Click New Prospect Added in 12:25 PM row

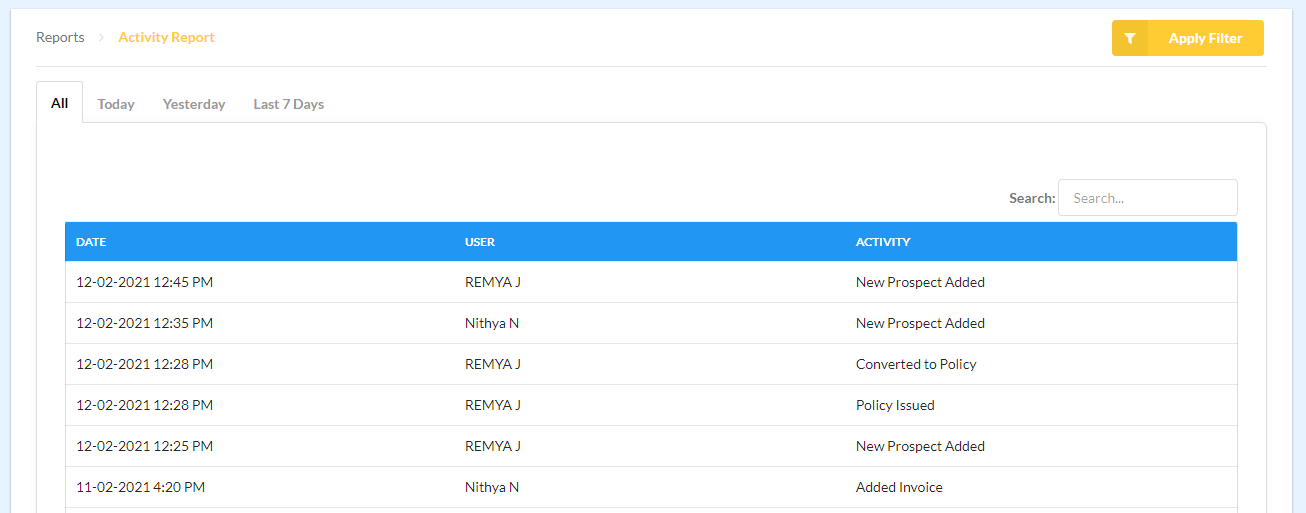point(920,446)
